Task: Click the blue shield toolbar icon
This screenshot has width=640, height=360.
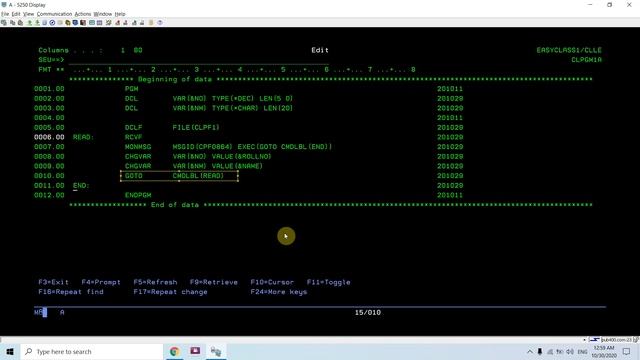Action: tap(75, 22)
